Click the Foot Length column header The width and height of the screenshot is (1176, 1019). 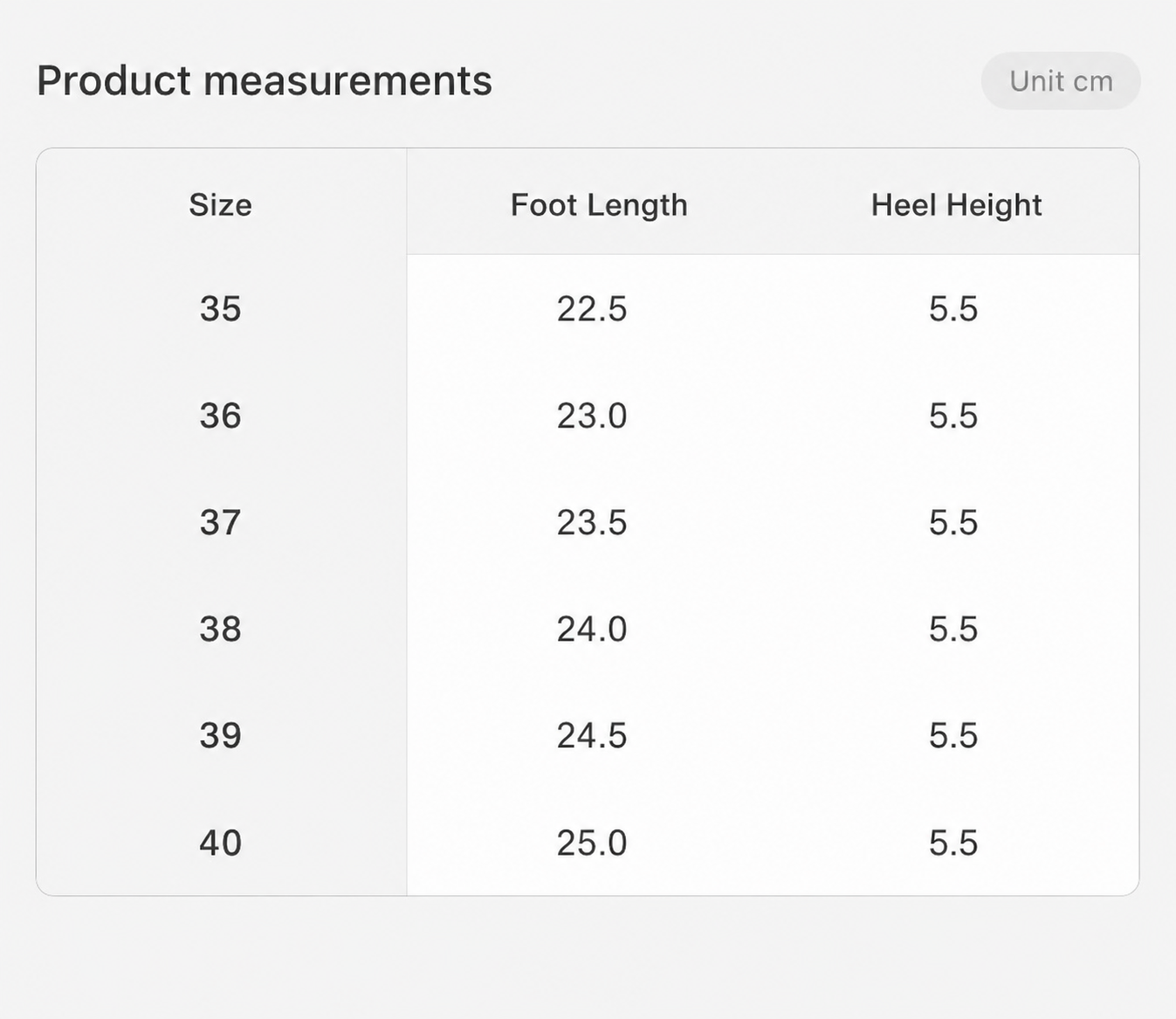coord(599,205)
